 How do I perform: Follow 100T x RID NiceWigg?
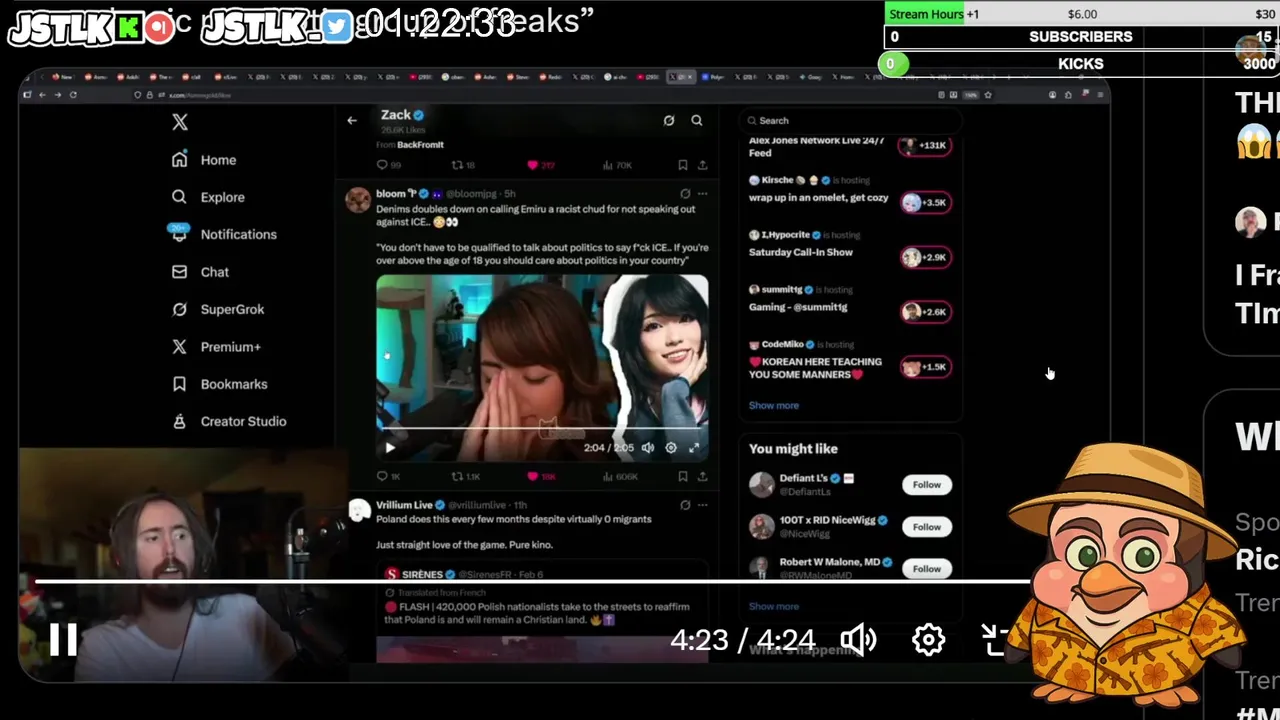coord(926,527)
